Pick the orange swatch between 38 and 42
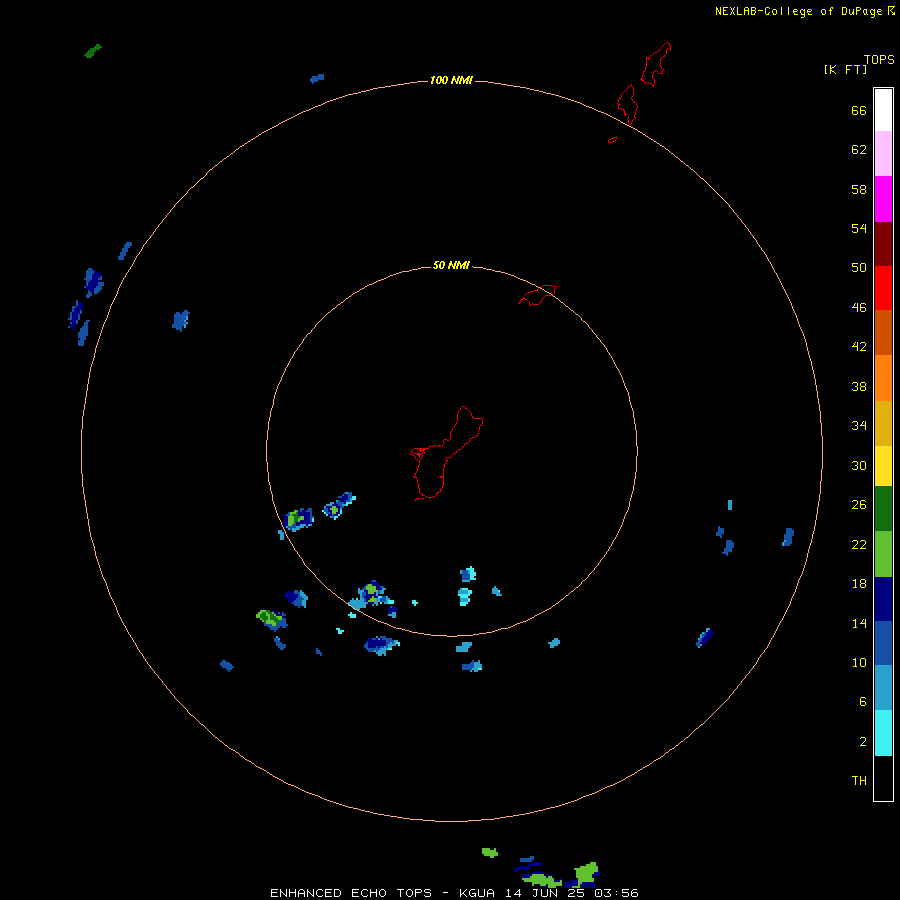 [x=883, y=378]
